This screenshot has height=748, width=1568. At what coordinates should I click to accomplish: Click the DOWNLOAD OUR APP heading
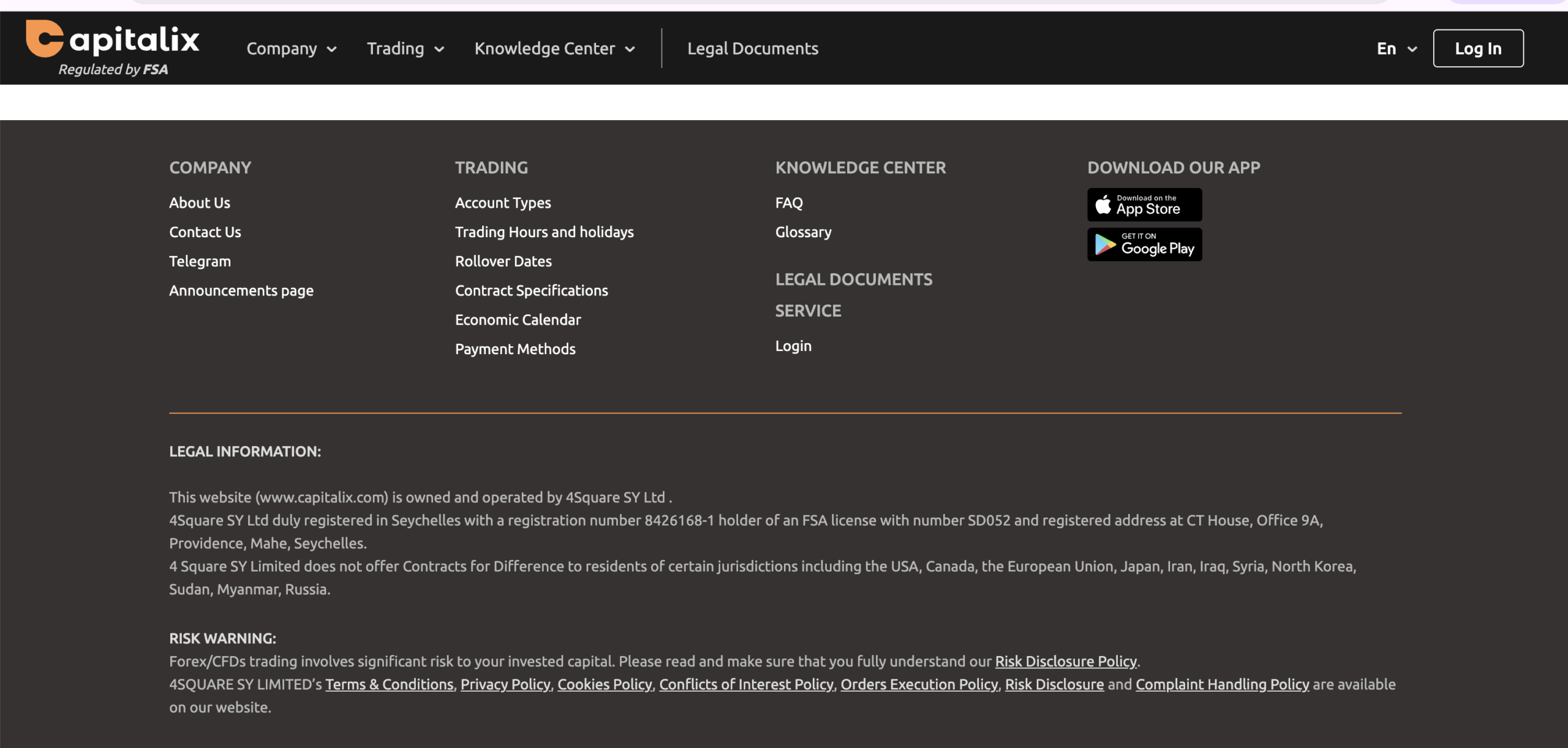pos(1174,168)
